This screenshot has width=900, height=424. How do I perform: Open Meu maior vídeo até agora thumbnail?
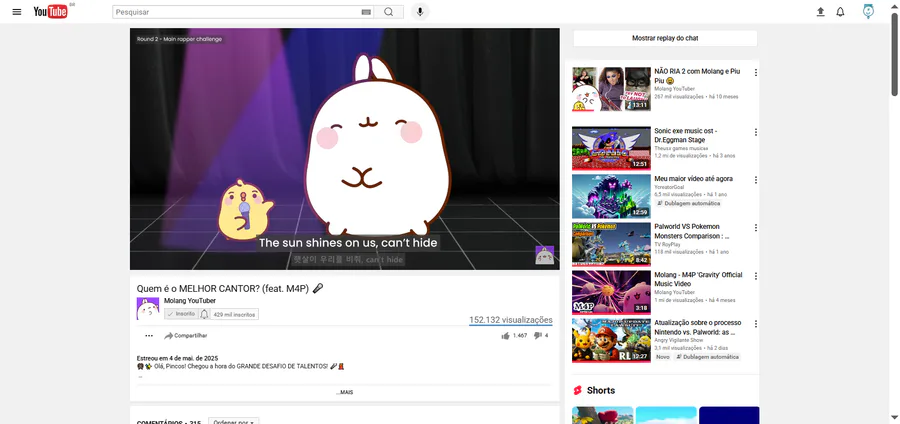(611, 197)
